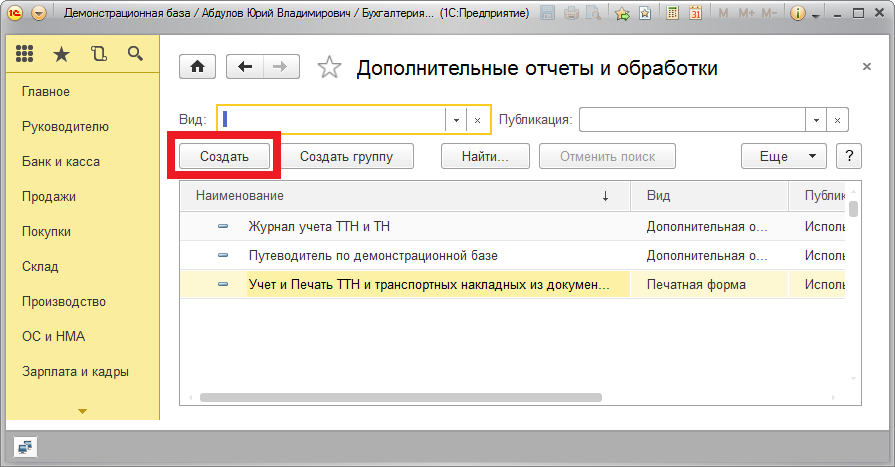Click the info icon in title bar
895x467 pixels.
[798, 14]
